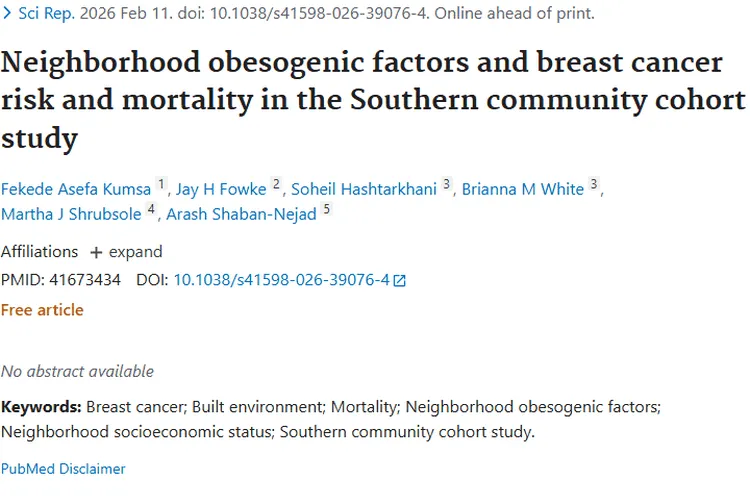Image resolution: width=750 pixels, height=500 pixels.
Task: Click affiliation superscript 1 after Kumsa
Action: (x=162, y=185)
